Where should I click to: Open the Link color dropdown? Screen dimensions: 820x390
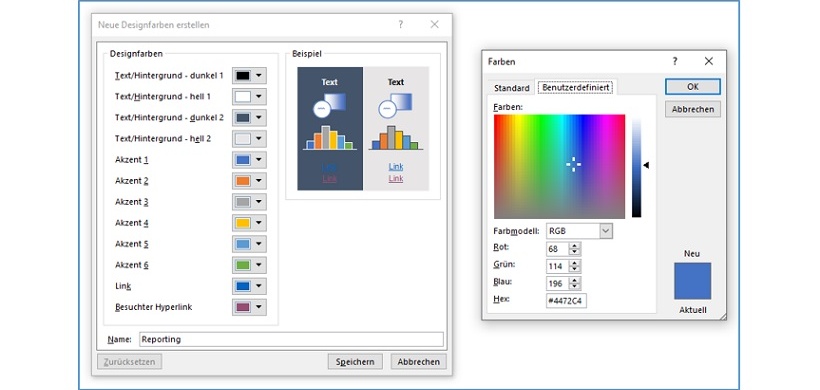coord(249,286)
